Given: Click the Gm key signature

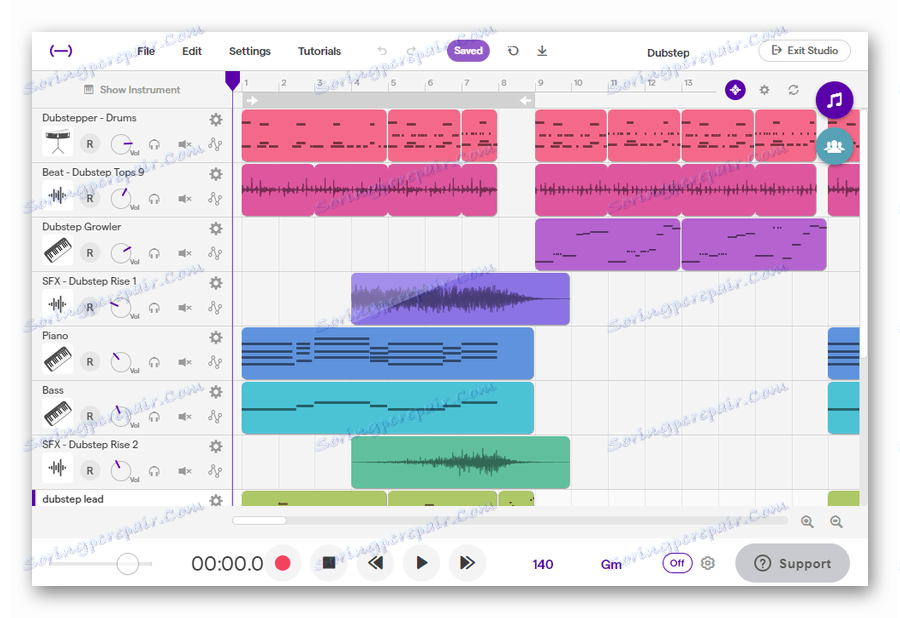Looking at the screenshot, I should pos(611,565).
